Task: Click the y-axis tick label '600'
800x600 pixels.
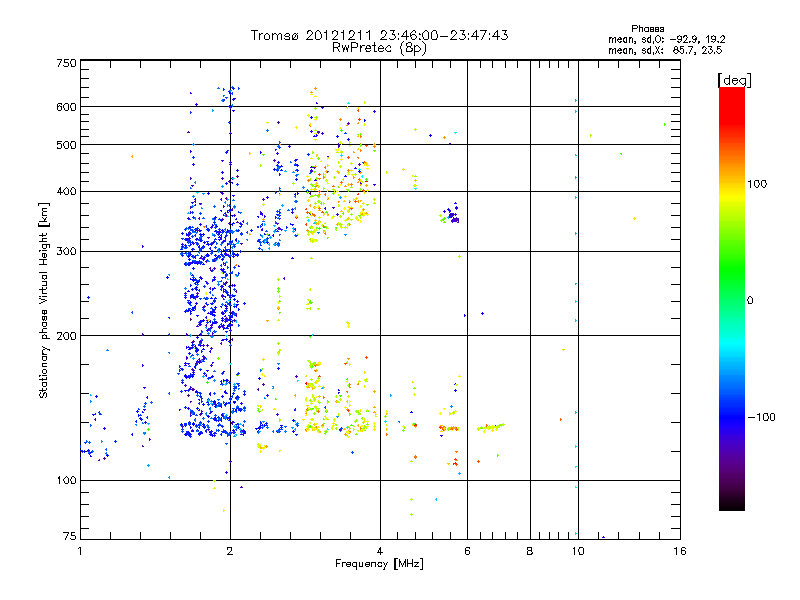Action: [x=66, y=107]
